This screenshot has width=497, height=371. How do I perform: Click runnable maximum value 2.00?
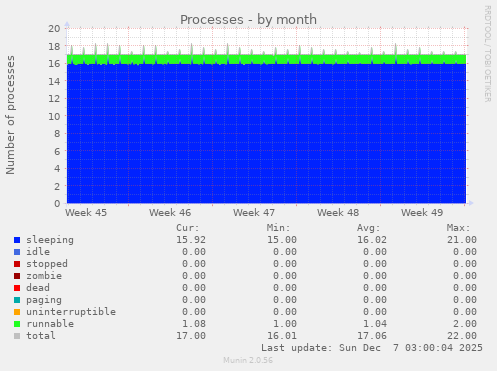point(465,324)
